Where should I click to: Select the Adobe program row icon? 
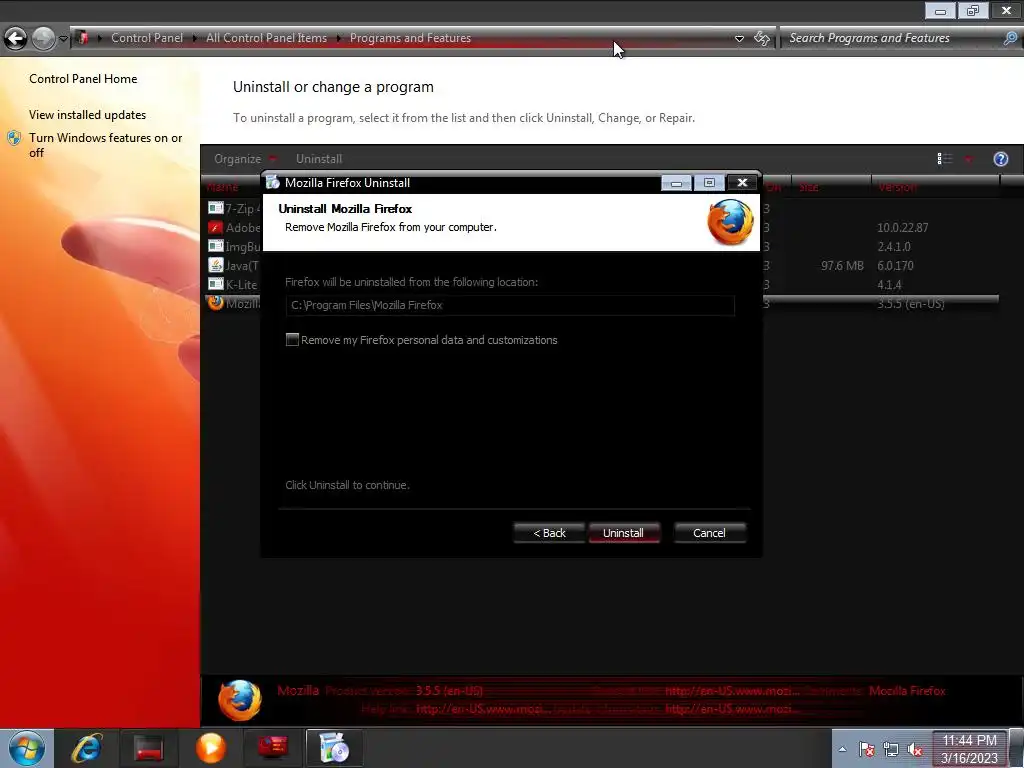click(x=215, y=227)
